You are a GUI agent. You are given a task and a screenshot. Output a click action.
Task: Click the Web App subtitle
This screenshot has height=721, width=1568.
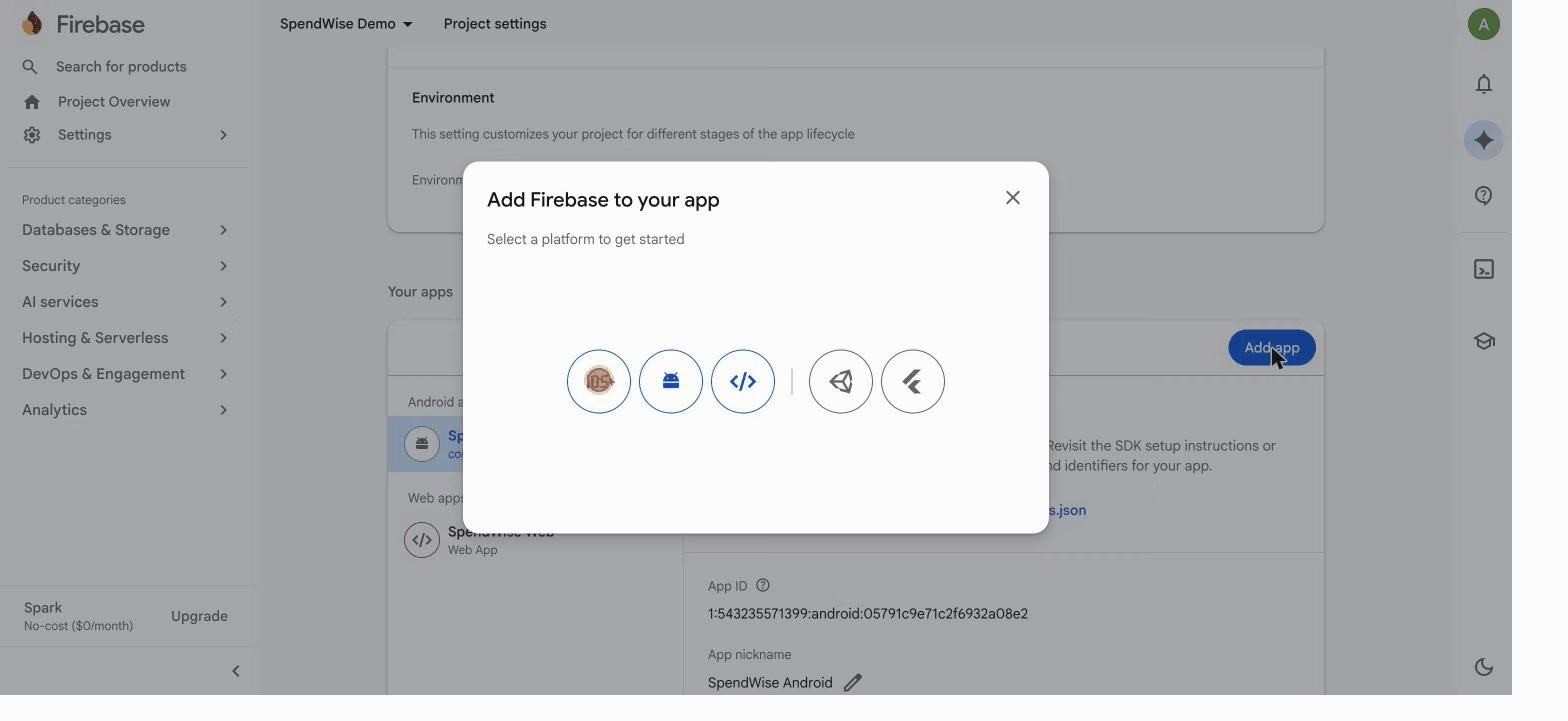pyautogui.click(x=472, y=550)
